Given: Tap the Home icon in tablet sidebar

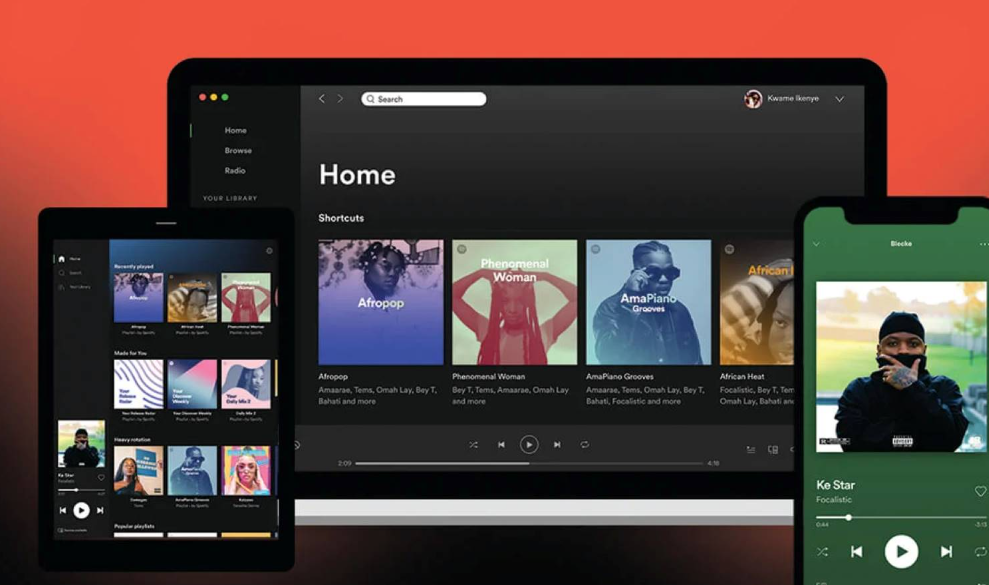Looking at the screenshot, I should [62, 259].
